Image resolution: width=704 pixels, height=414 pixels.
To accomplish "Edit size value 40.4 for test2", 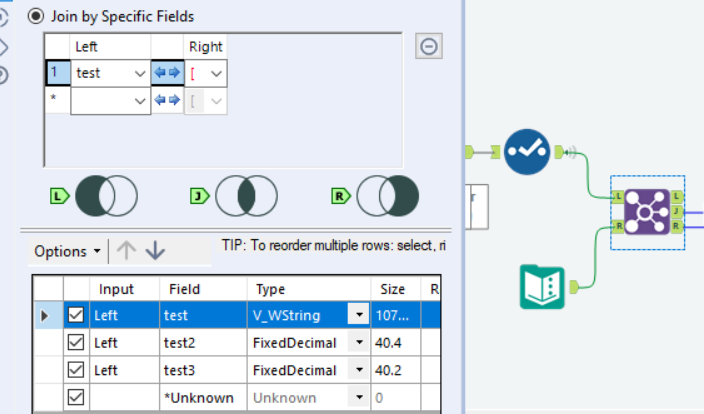I will (x=396, y=343).
